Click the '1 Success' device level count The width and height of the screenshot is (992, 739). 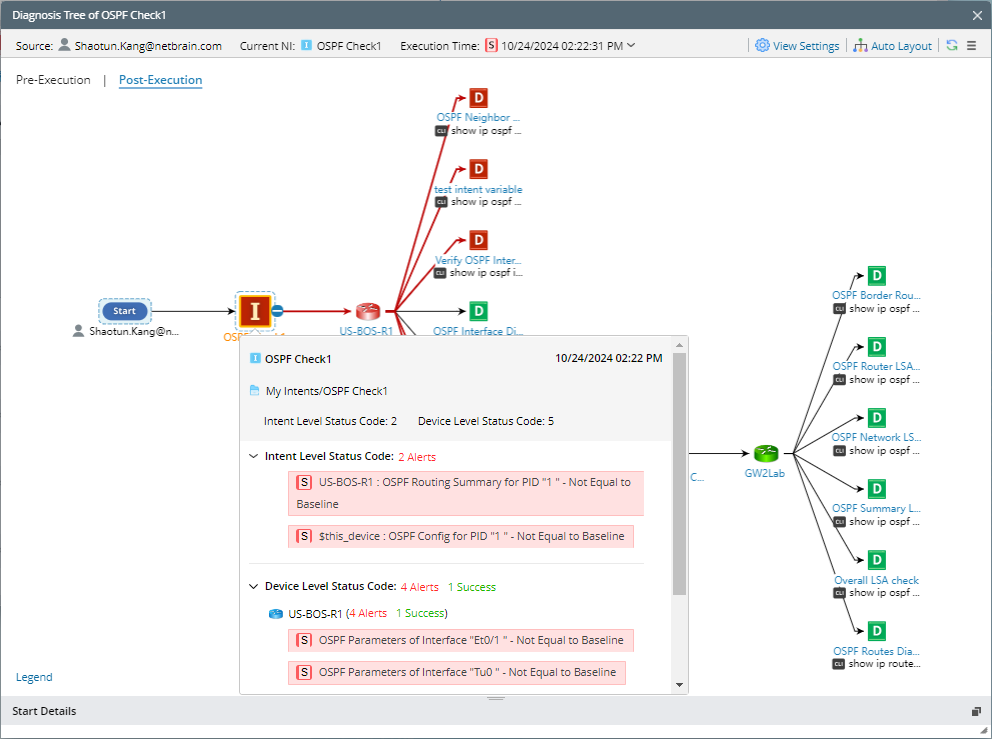[x=472, y=587]
